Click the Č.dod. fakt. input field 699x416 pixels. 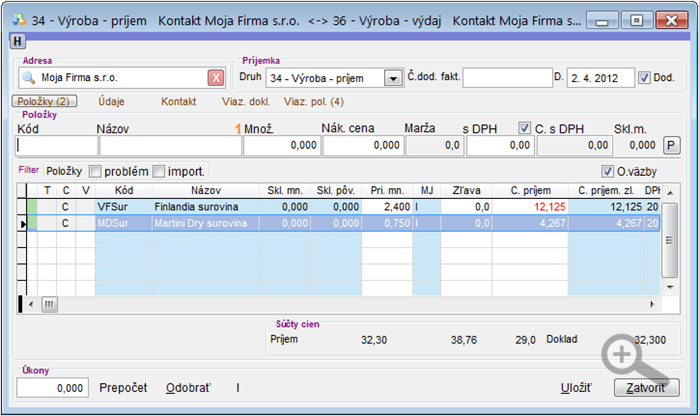(507, 78)
